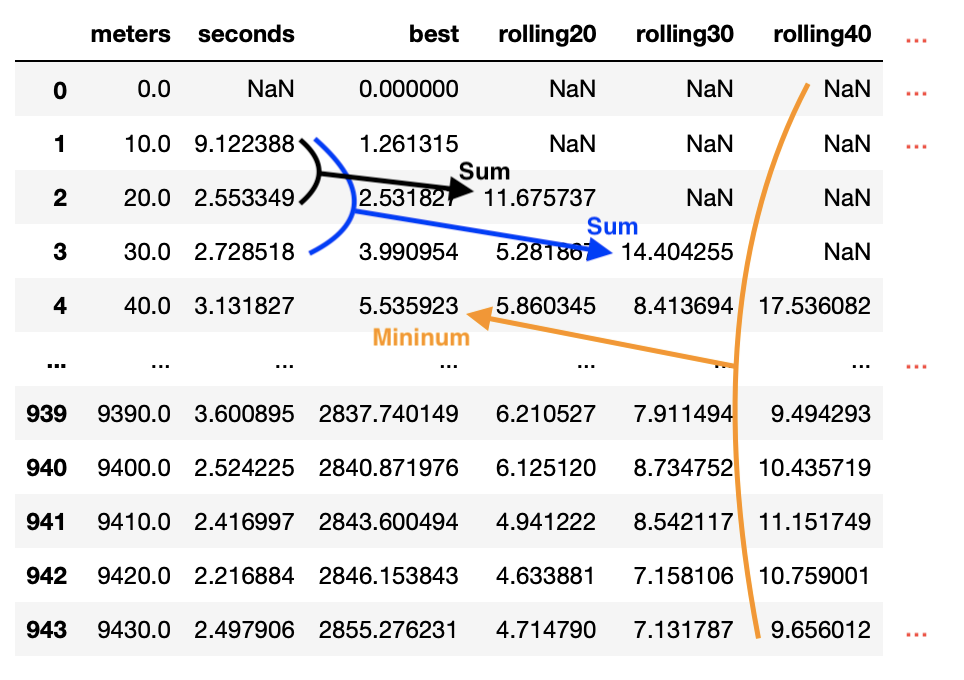Image resolution: width=964 pixels, height=680 pixels.
Task: Click the orange 'Mininum' annotation label
Action: point(421,338)
